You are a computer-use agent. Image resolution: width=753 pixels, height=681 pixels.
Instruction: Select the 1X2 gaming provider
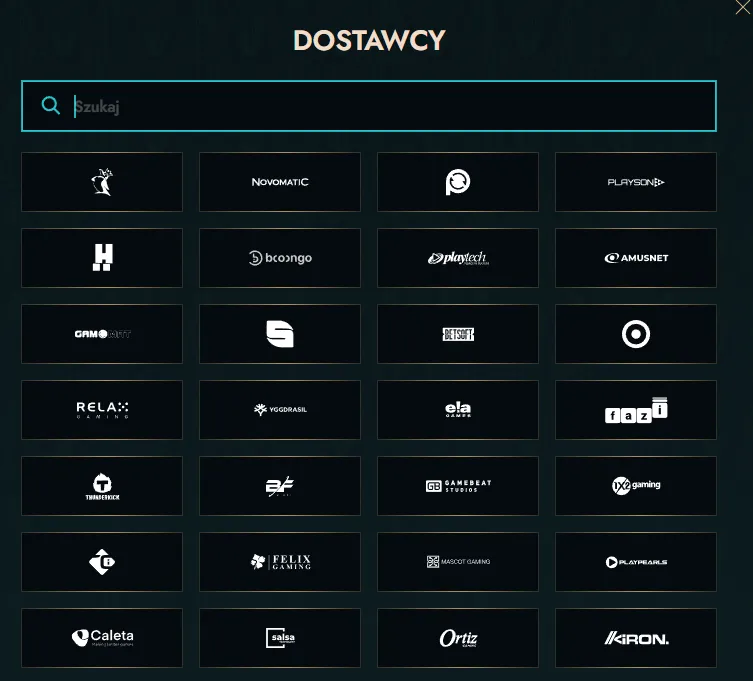(x=636, y=486)
